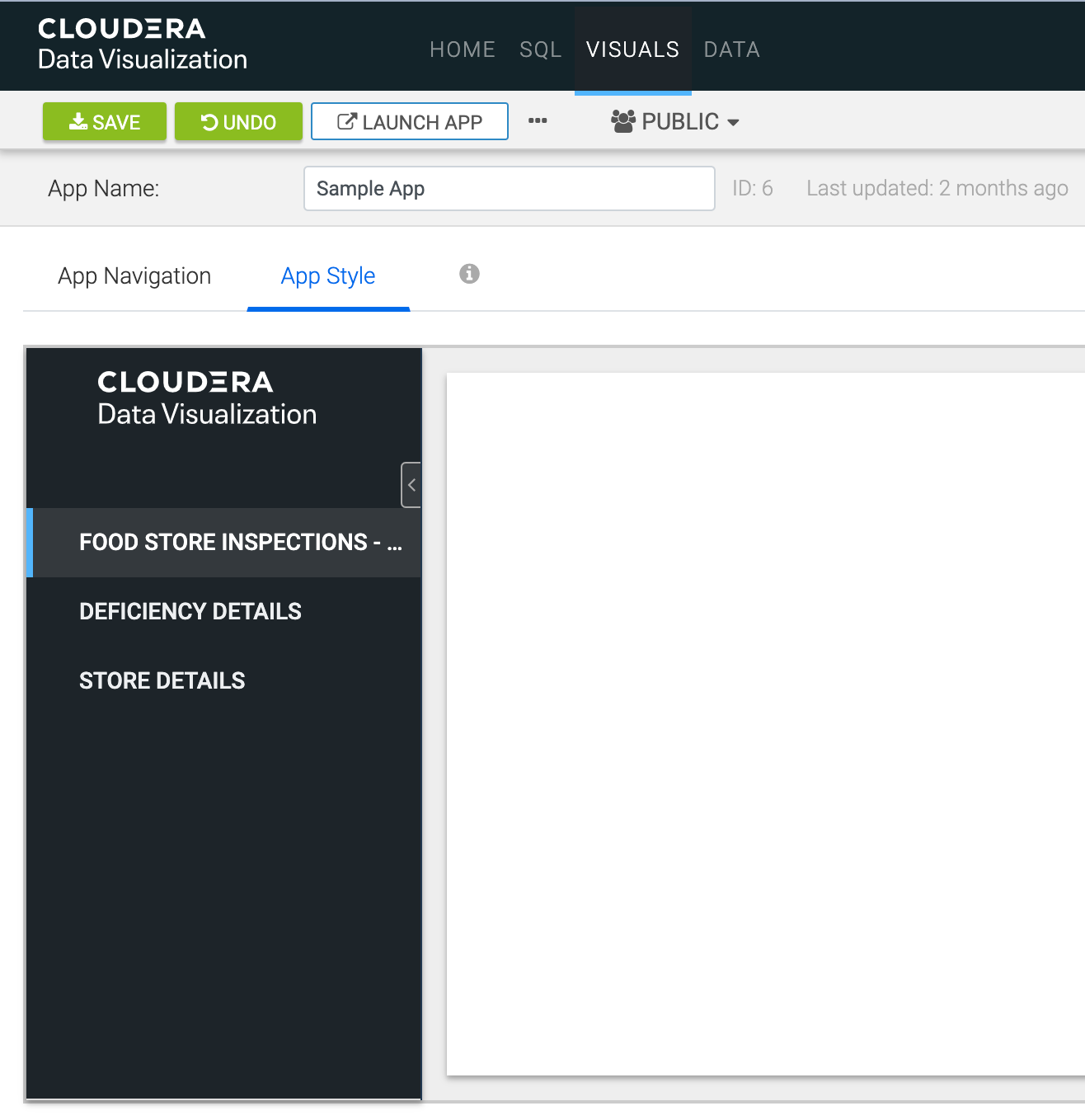1085x1120 pixels.
Task: Open the SQL section
Action: (540, 49)
